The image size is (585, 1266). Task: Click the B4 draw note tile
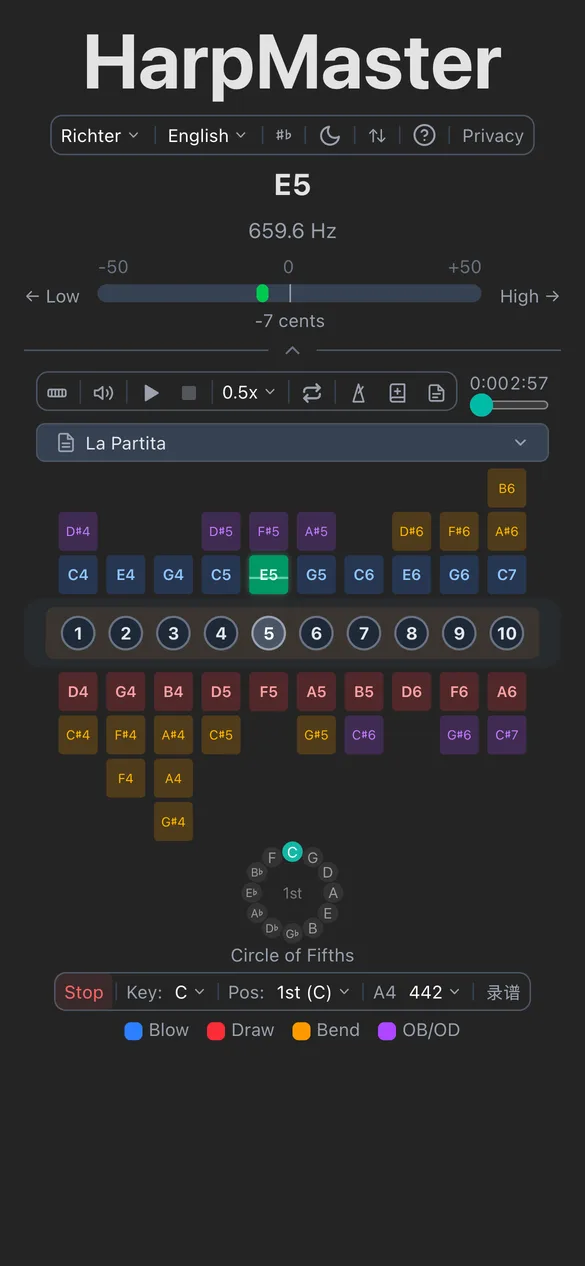173,691
